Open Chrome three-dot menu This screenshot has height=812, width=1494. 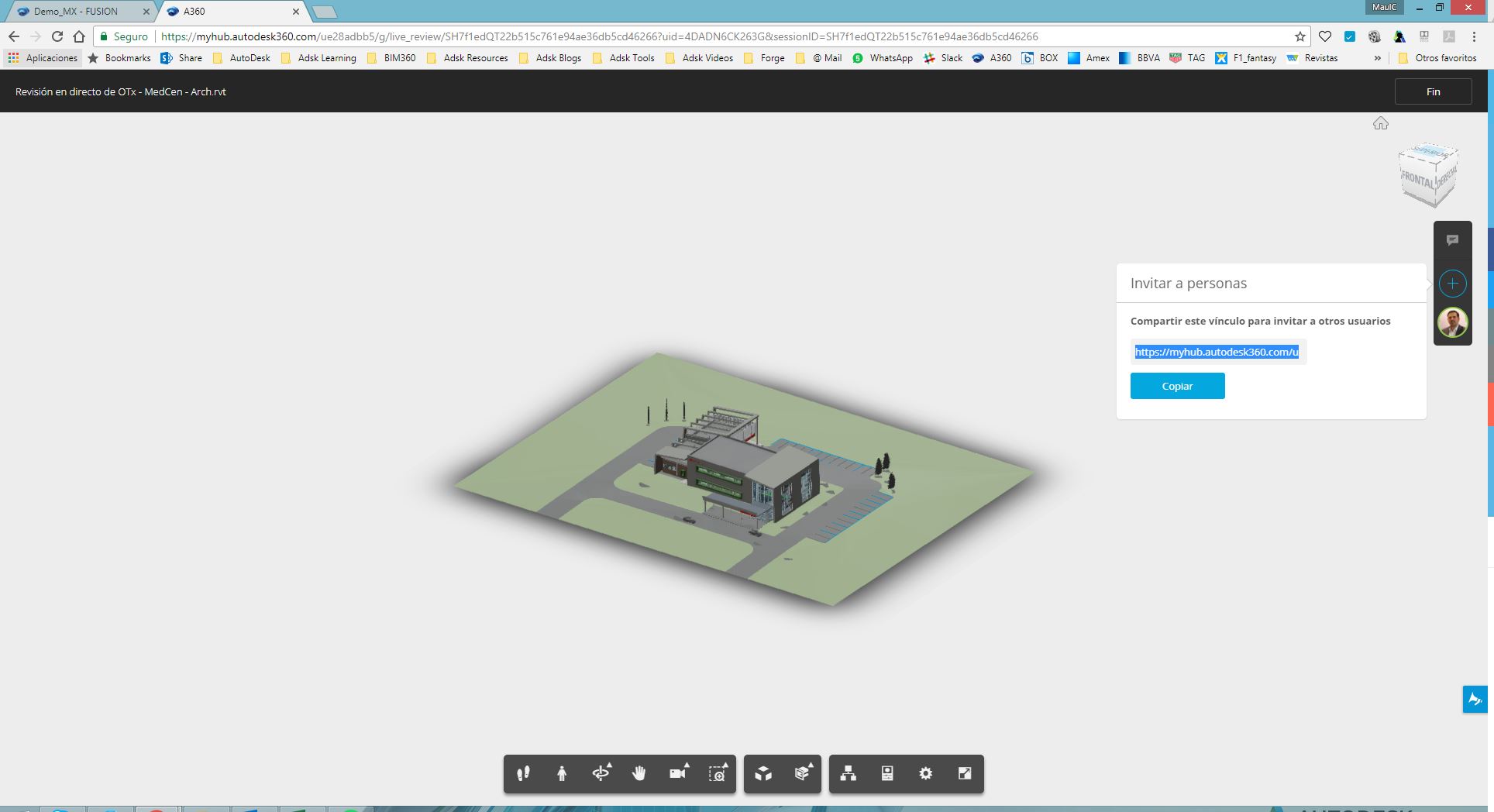click(1474, 36)
